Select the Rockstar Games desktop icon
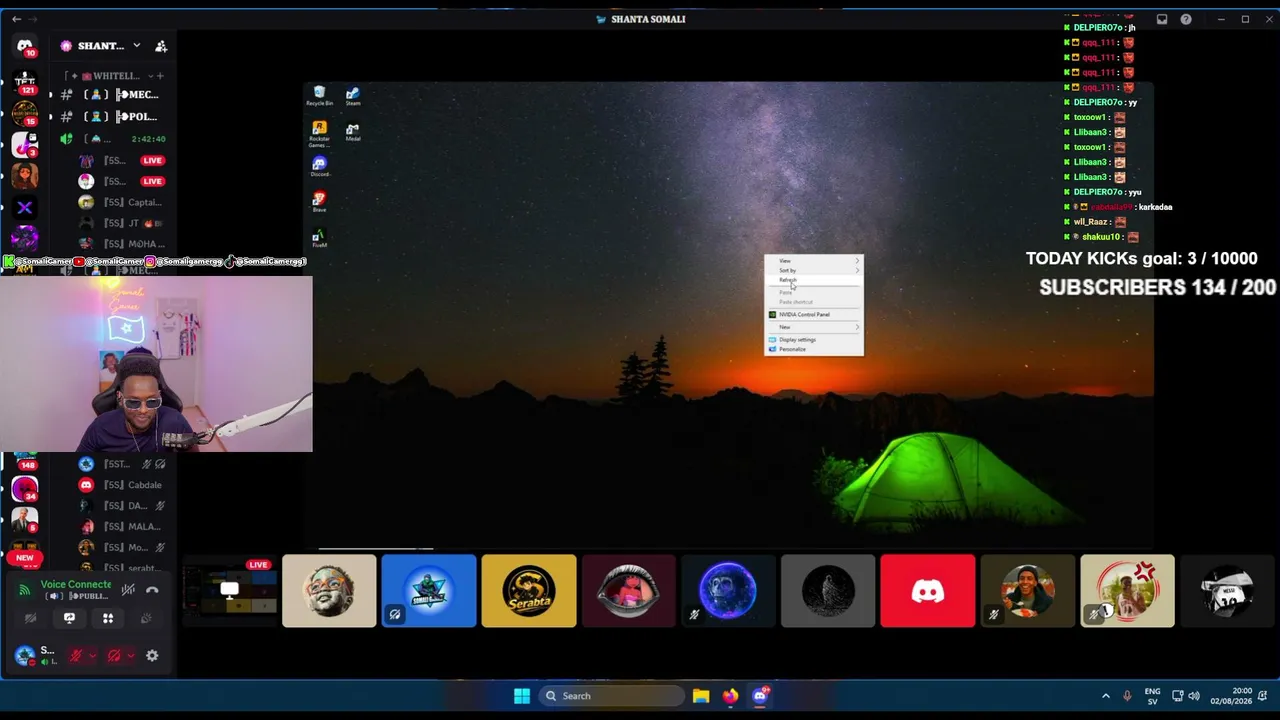 tap(319, 133)
